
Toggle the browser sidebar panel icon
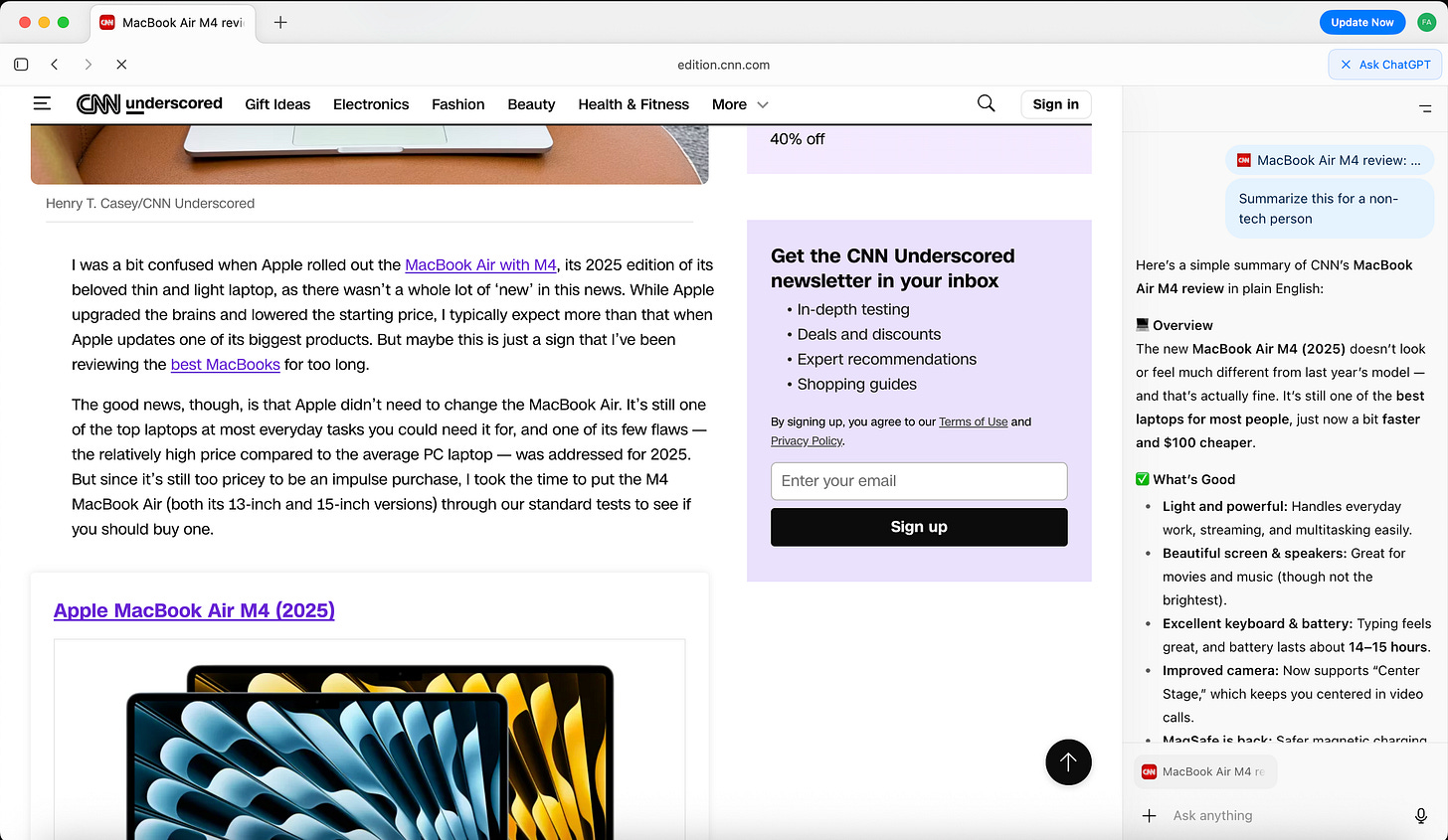tap(21, 65)
